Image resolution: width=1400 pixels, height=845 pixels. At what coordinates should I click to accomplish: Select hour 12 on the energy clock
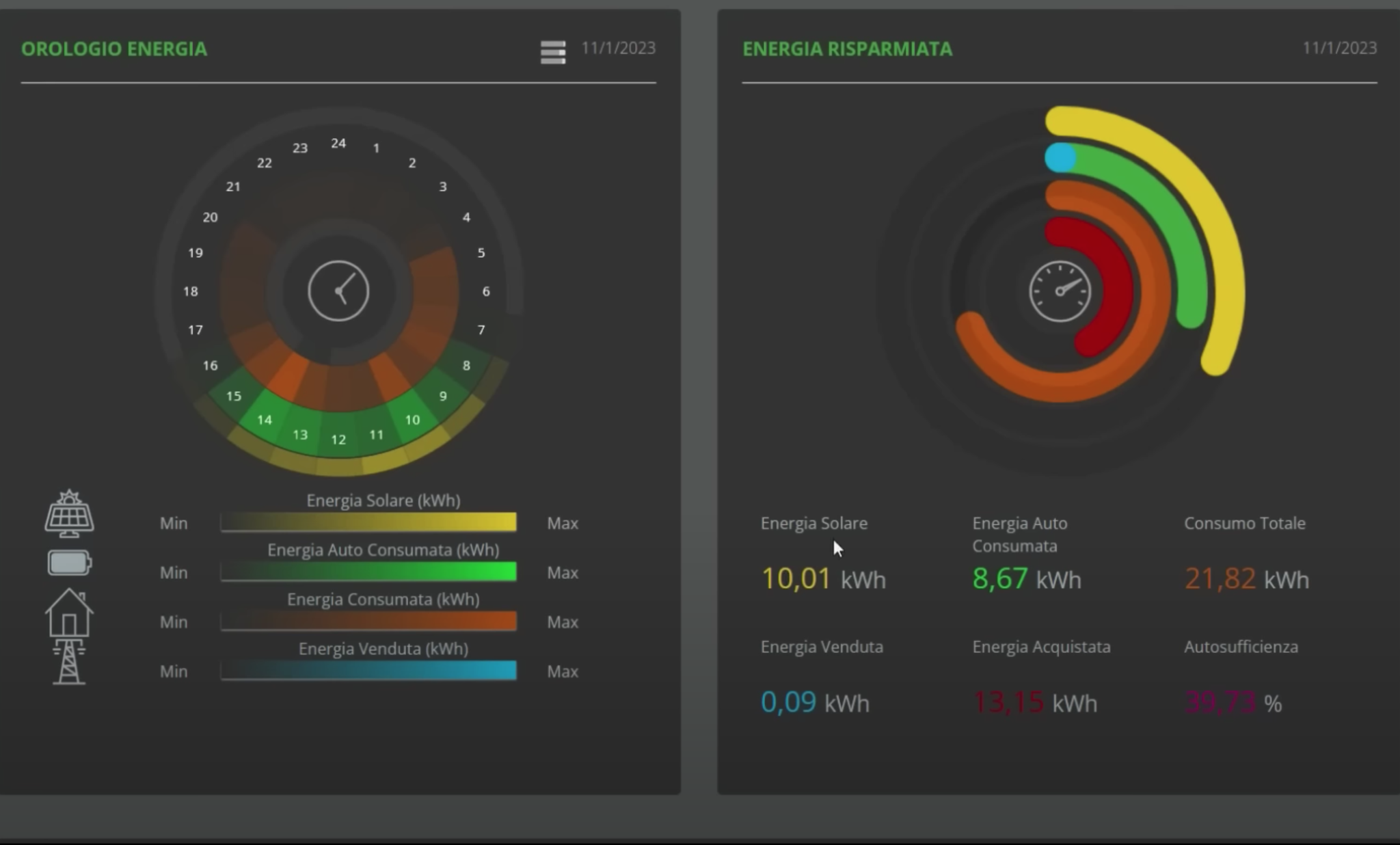click(x=338, y=440)
